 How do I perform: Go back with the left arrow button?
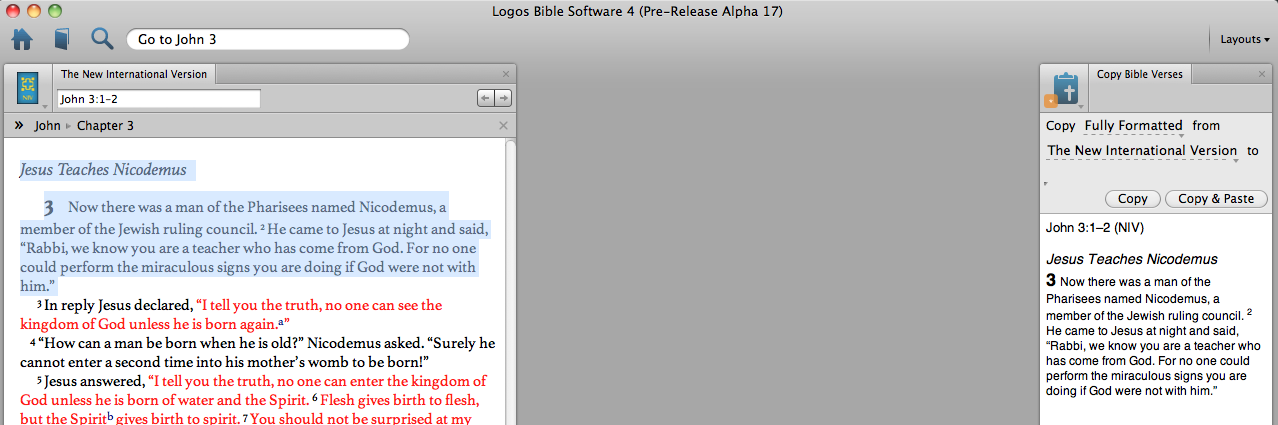486,98
